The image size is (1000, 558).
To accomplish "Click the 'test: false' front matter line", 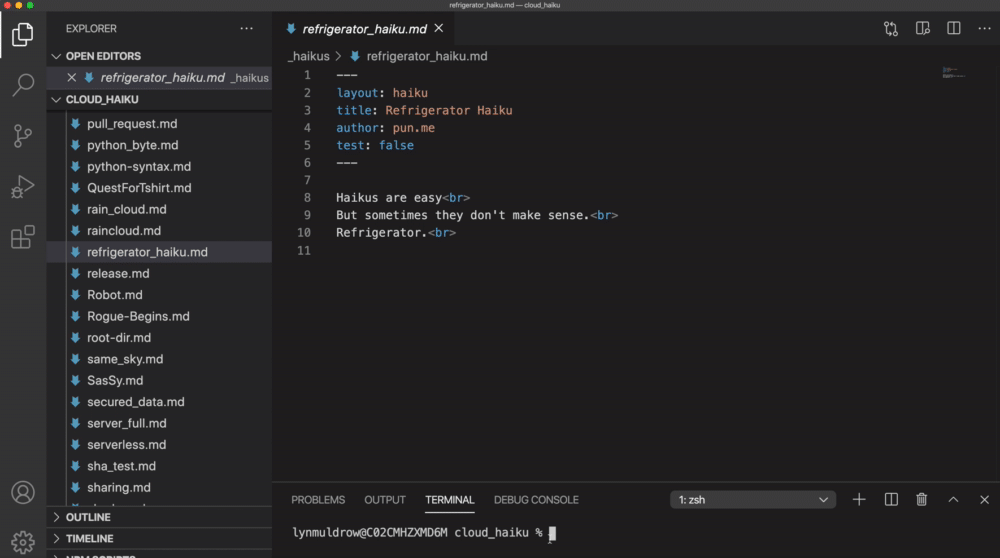I will tap(375, 145).
